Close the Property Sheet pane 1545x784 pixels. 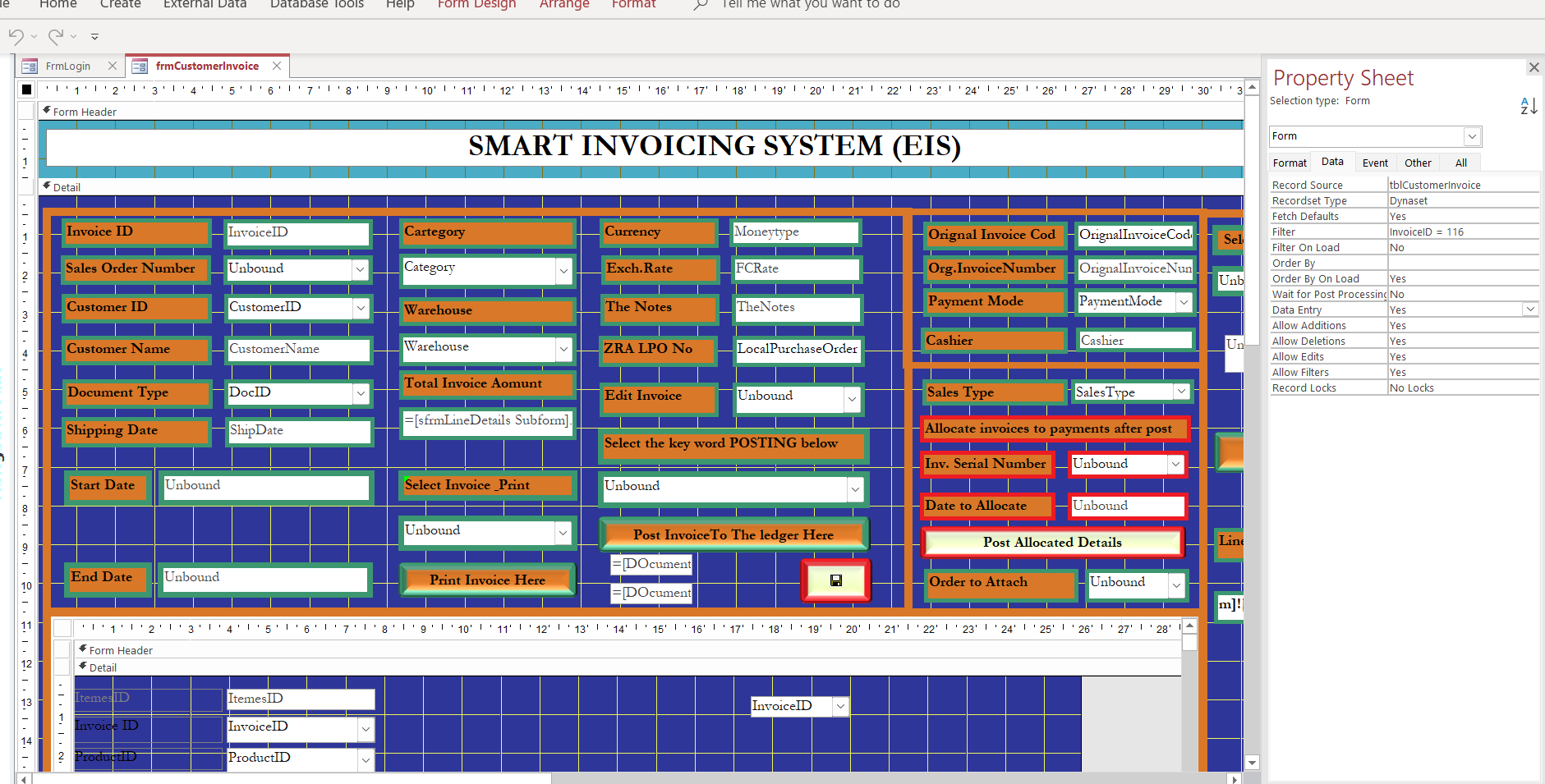click(x=1534, y=67)
